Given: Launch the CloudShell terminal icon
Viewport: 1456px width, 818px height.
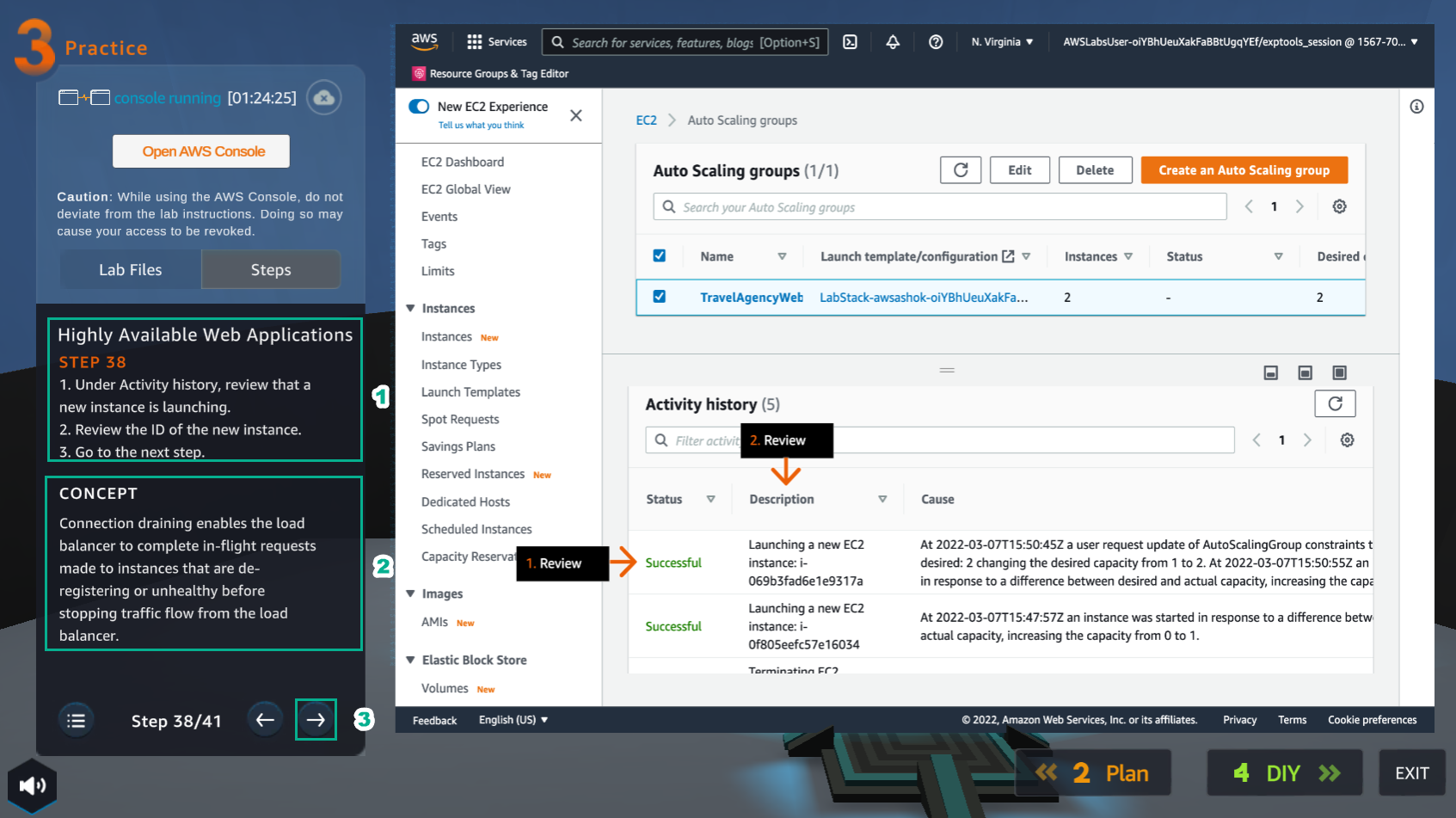Looking at the screenshot, I should [850, 41].
